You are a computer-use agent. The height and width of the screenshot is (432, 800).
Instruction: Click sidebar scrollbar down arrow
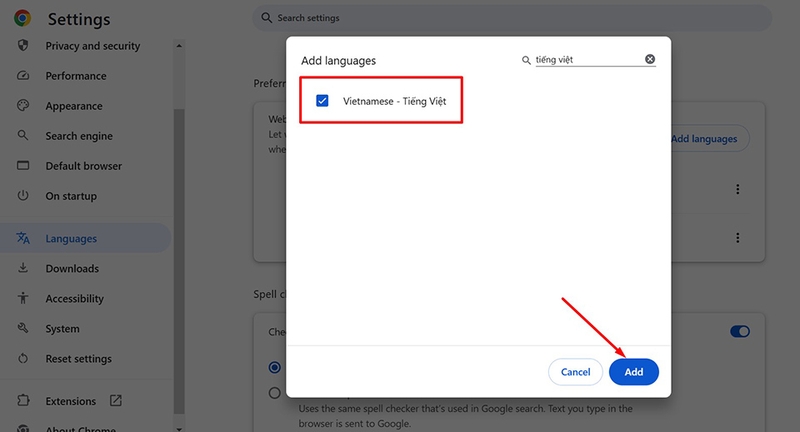pyautogui.click(x=179, y=428)
